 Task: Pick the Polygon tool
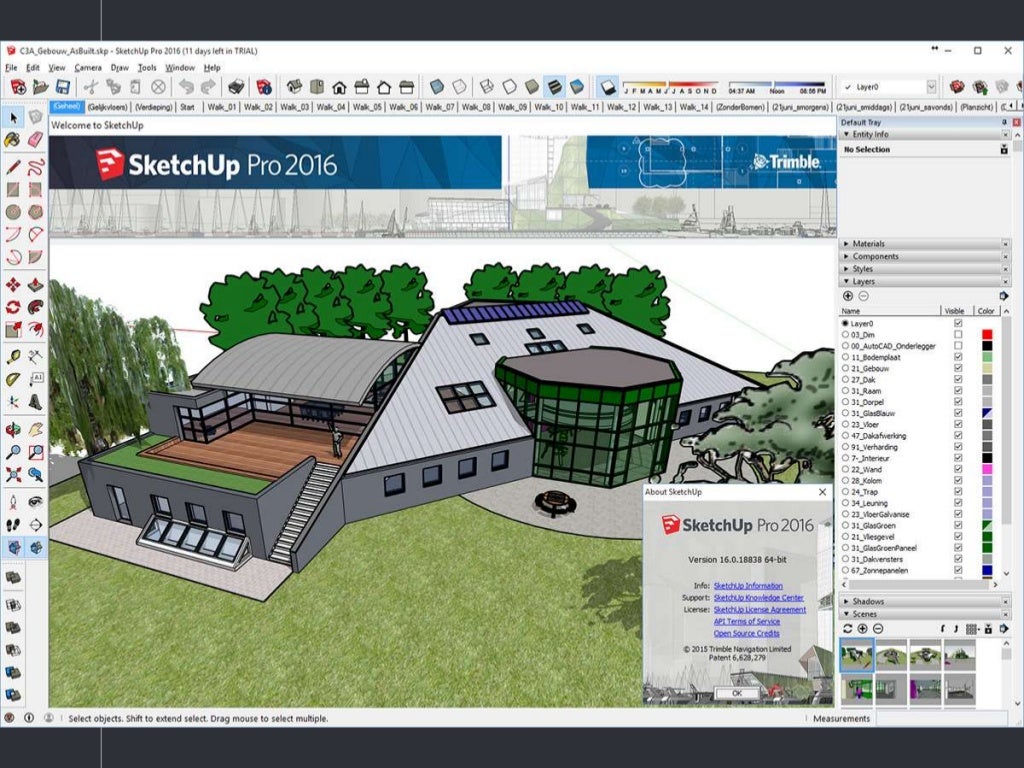tap(35, 212)
